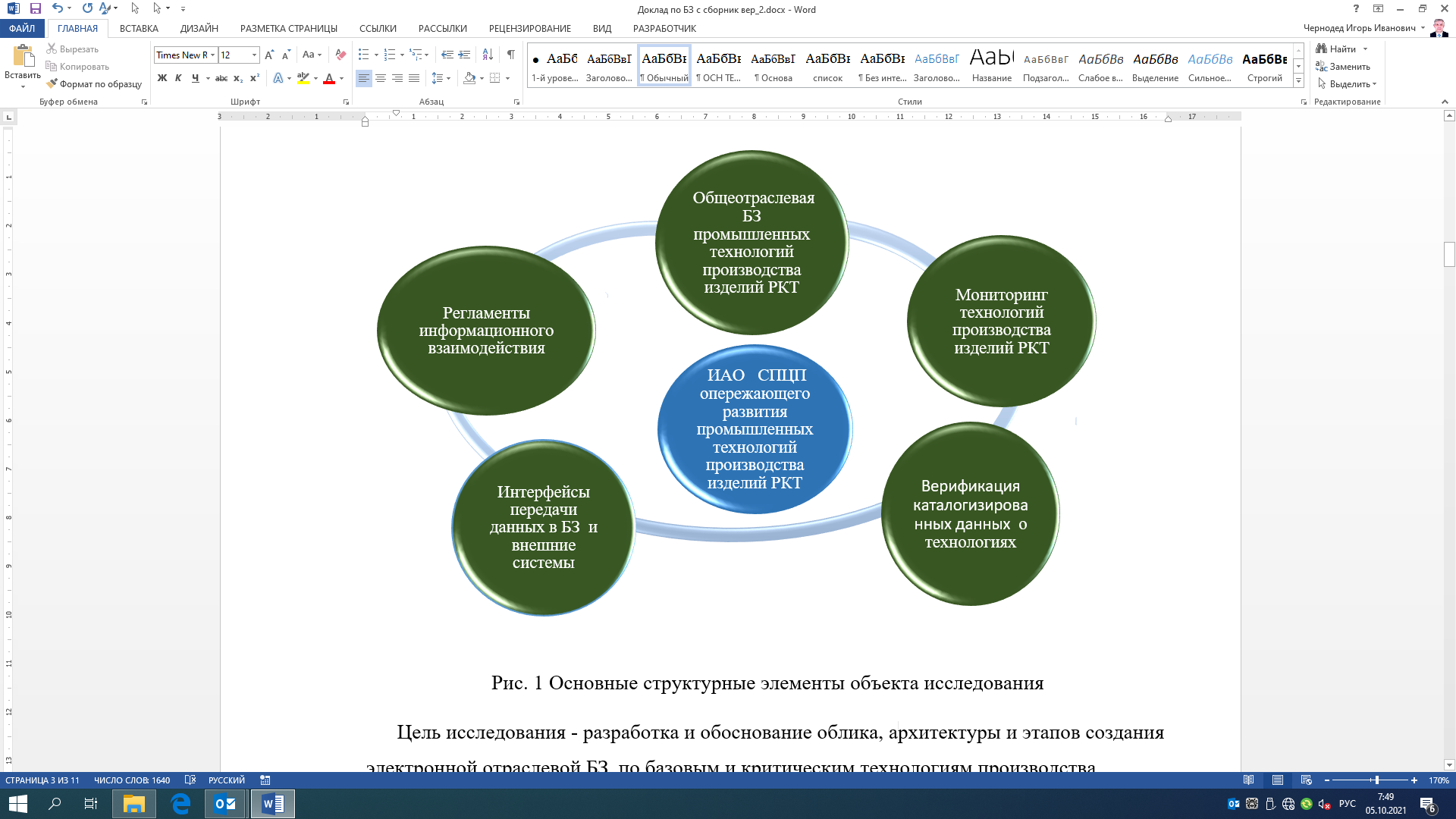Image resolution: width=1456 pixels, height=819 pixels.
Task: Toggle strikethrough (abc) formatting
Action: [221, 78]
